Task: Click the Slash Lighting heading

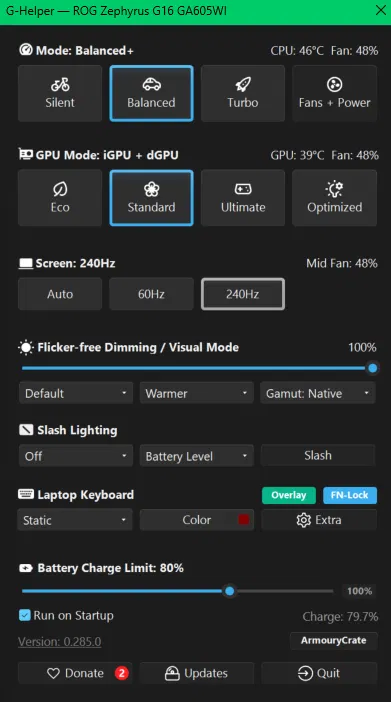Action: 77,430
